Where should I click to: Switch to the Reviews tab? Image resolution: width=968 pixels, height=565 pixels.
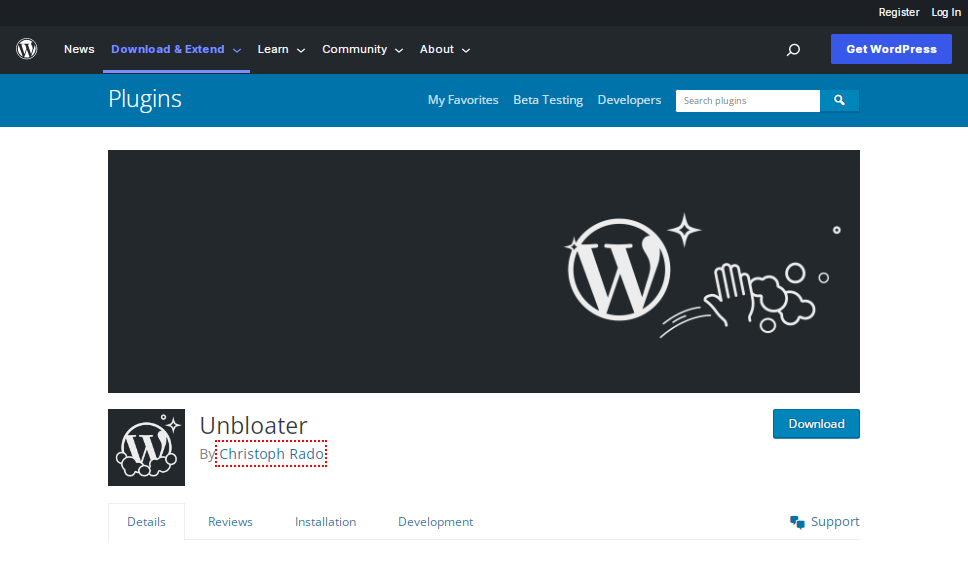click(230, 522)
